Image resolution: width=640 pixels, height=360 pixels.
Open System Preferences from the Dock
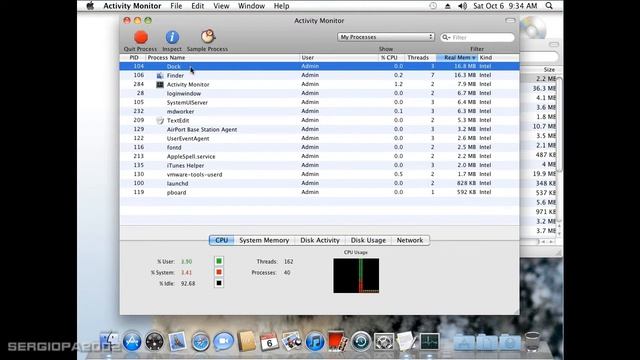point(384,342)
